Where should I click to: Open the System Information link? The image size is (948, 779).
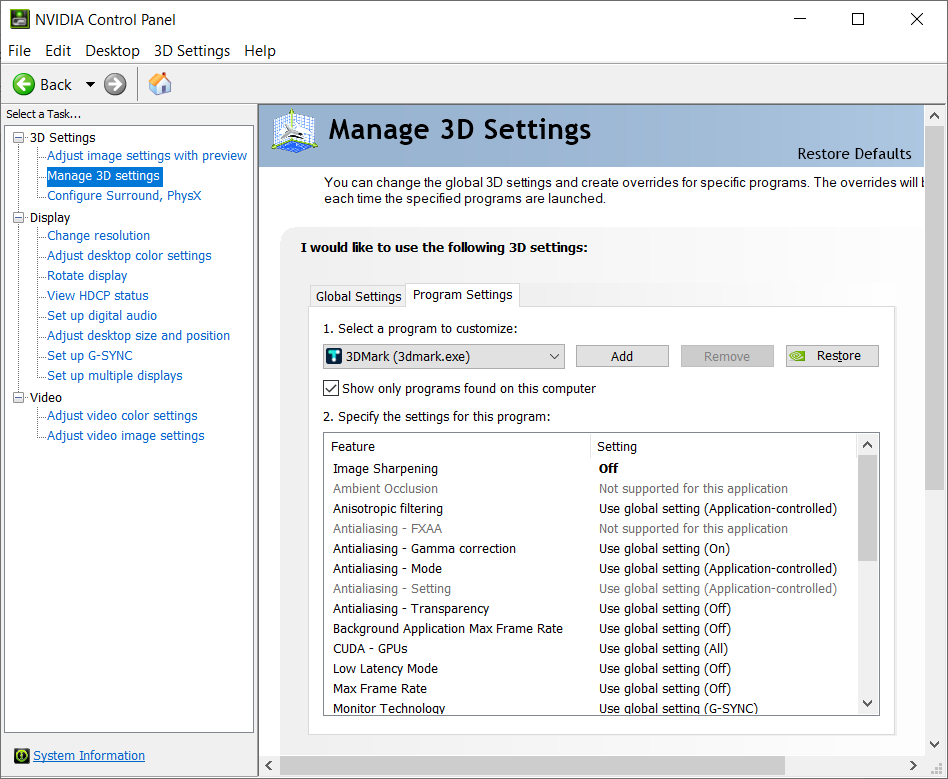(x=88, y=756)
